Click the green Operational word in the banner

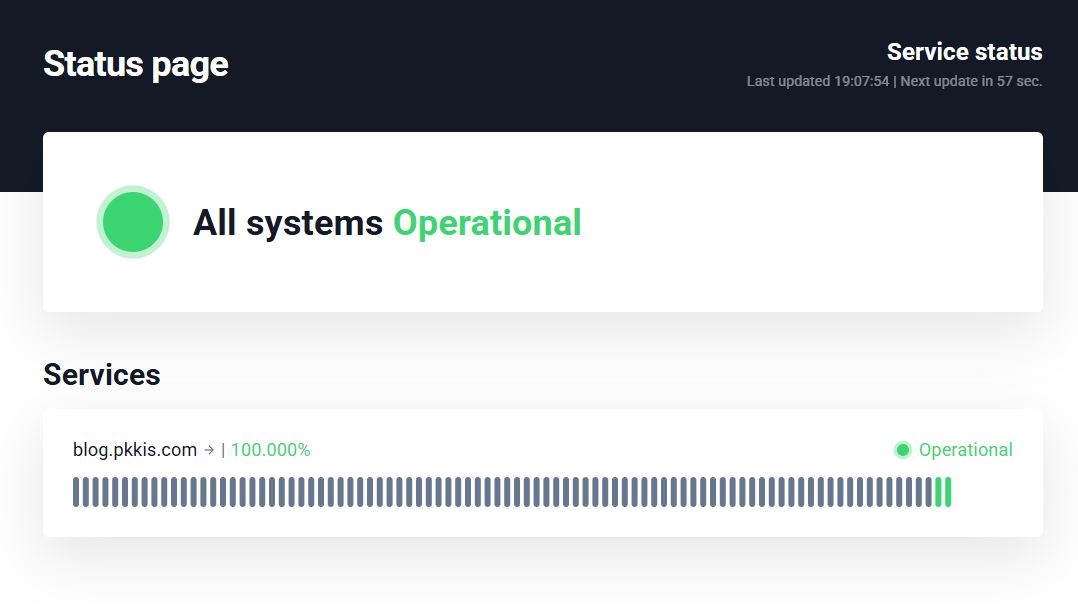pos(487,222)
